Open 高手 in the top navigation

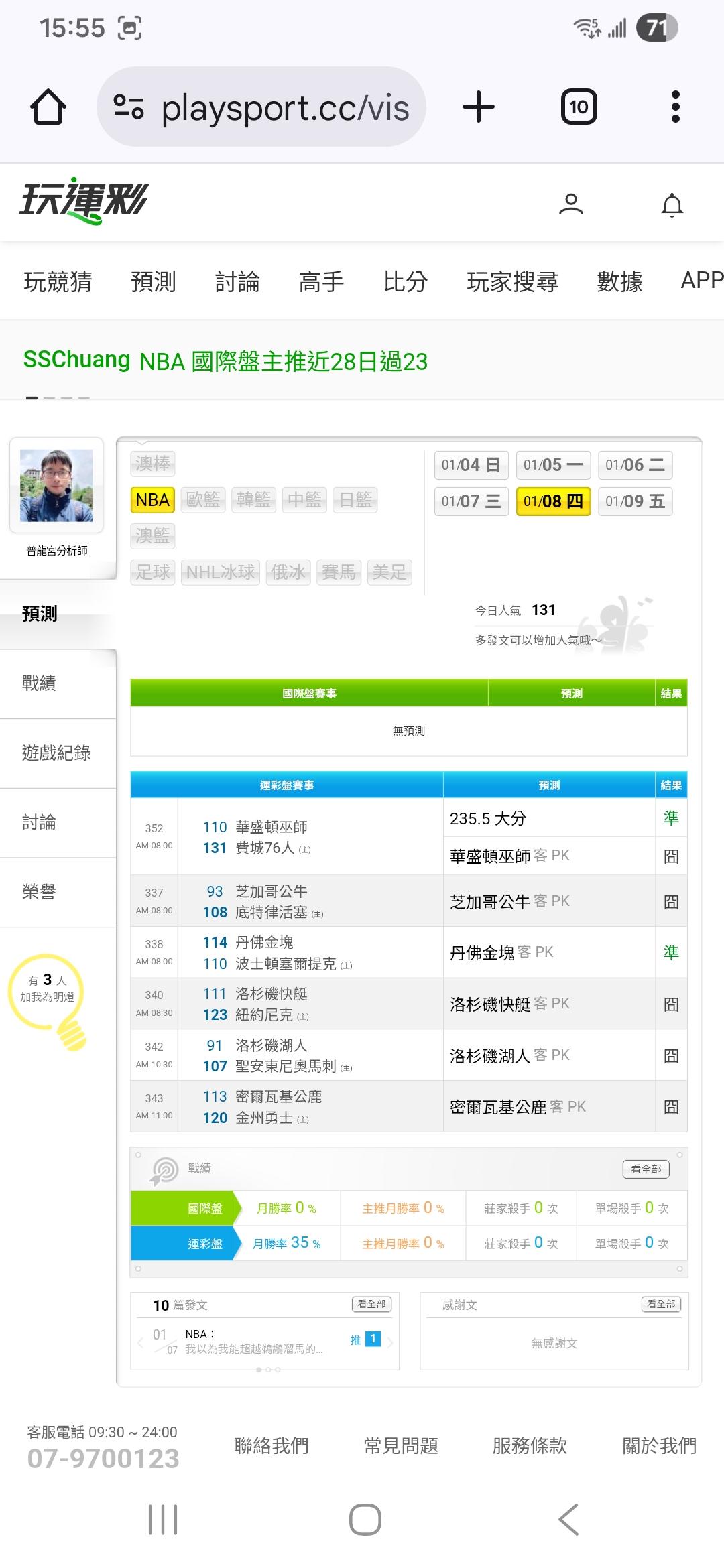321,281
